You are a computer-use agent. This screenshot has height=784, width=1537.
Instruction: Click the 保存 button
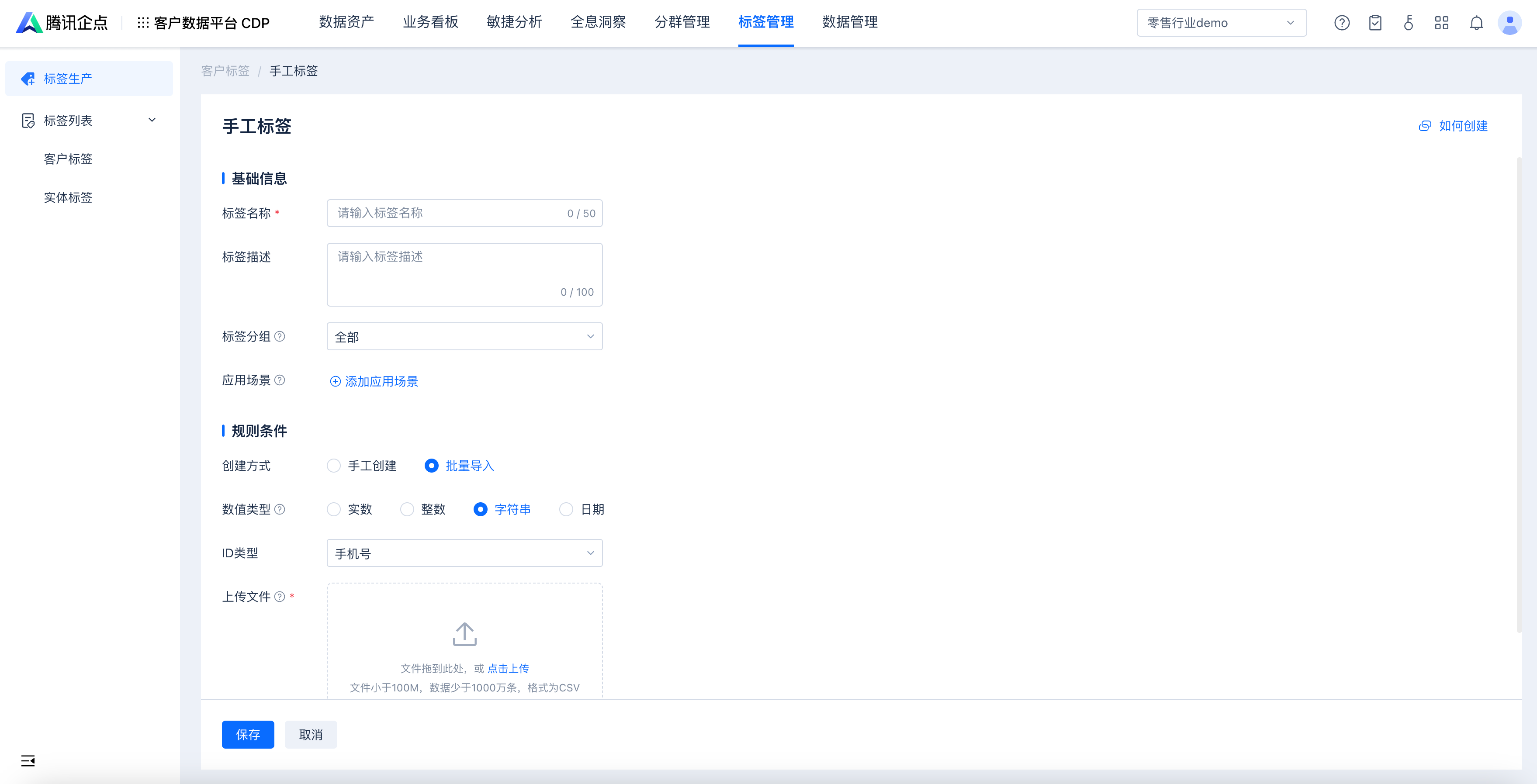coord(248,735)
